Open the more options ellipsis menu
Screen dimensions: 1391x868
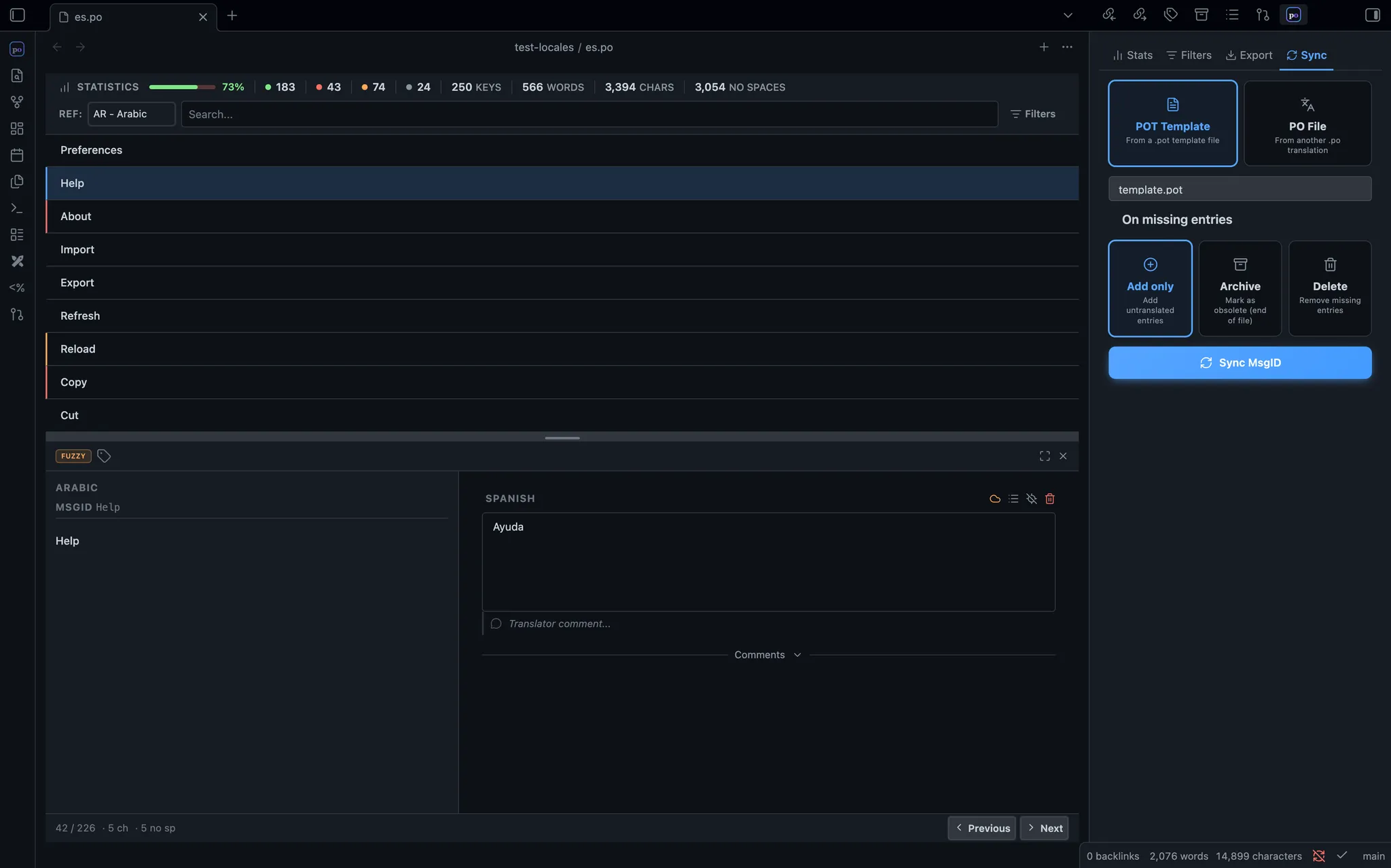(x=1067, y=47)
